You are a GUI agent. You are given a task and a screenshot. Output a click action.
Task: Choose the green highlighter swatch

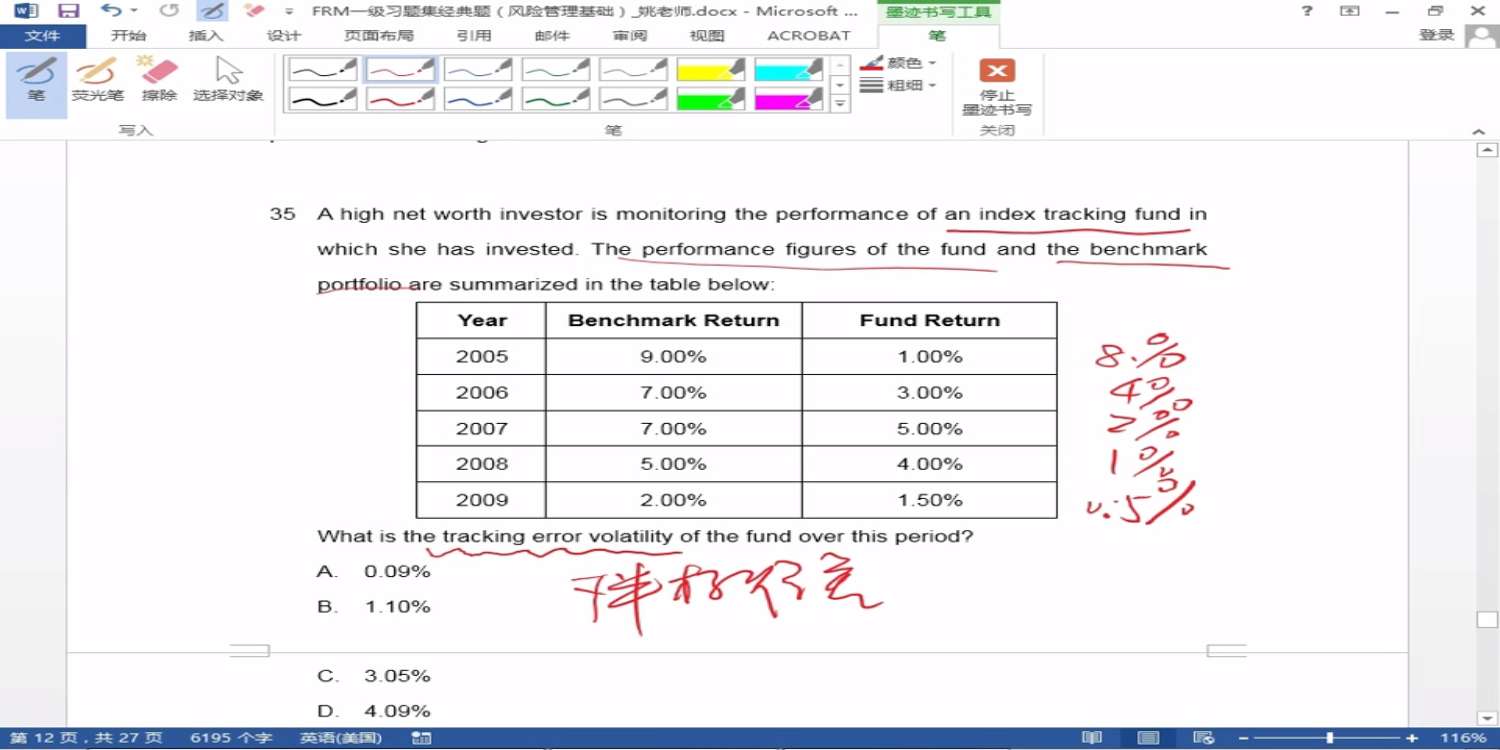[x=711, y=99]
